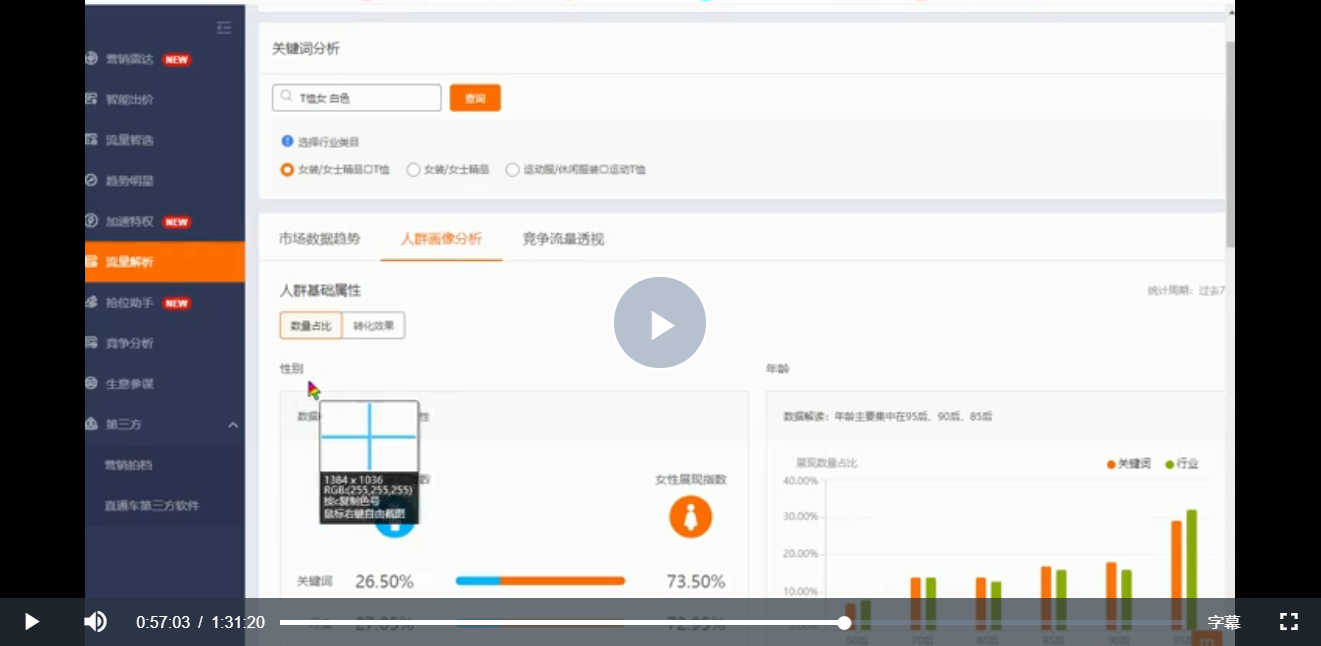
Task: Open 智能出价 via its sidebar icon
Action: coord(91,99)
